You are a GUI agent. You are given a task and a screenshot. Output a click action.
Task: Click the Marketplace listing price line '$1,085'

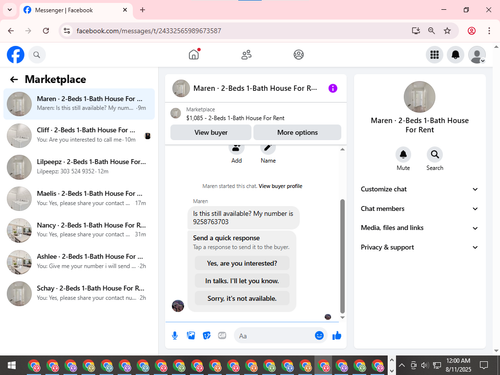(235, 118)
